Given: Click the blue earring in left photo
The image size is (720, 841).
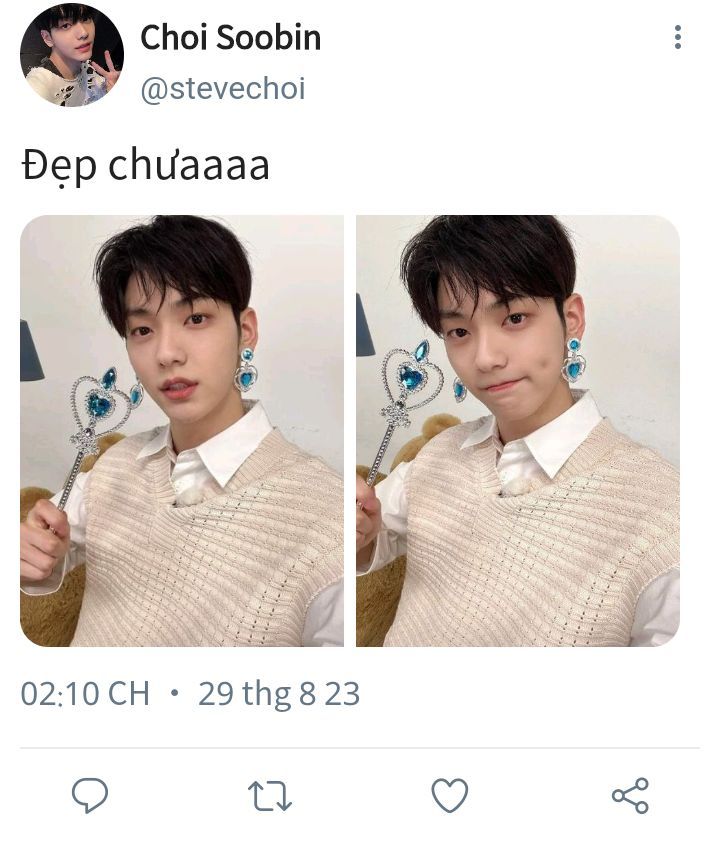Looking at the screenshot, I should (x=246, y=370).
